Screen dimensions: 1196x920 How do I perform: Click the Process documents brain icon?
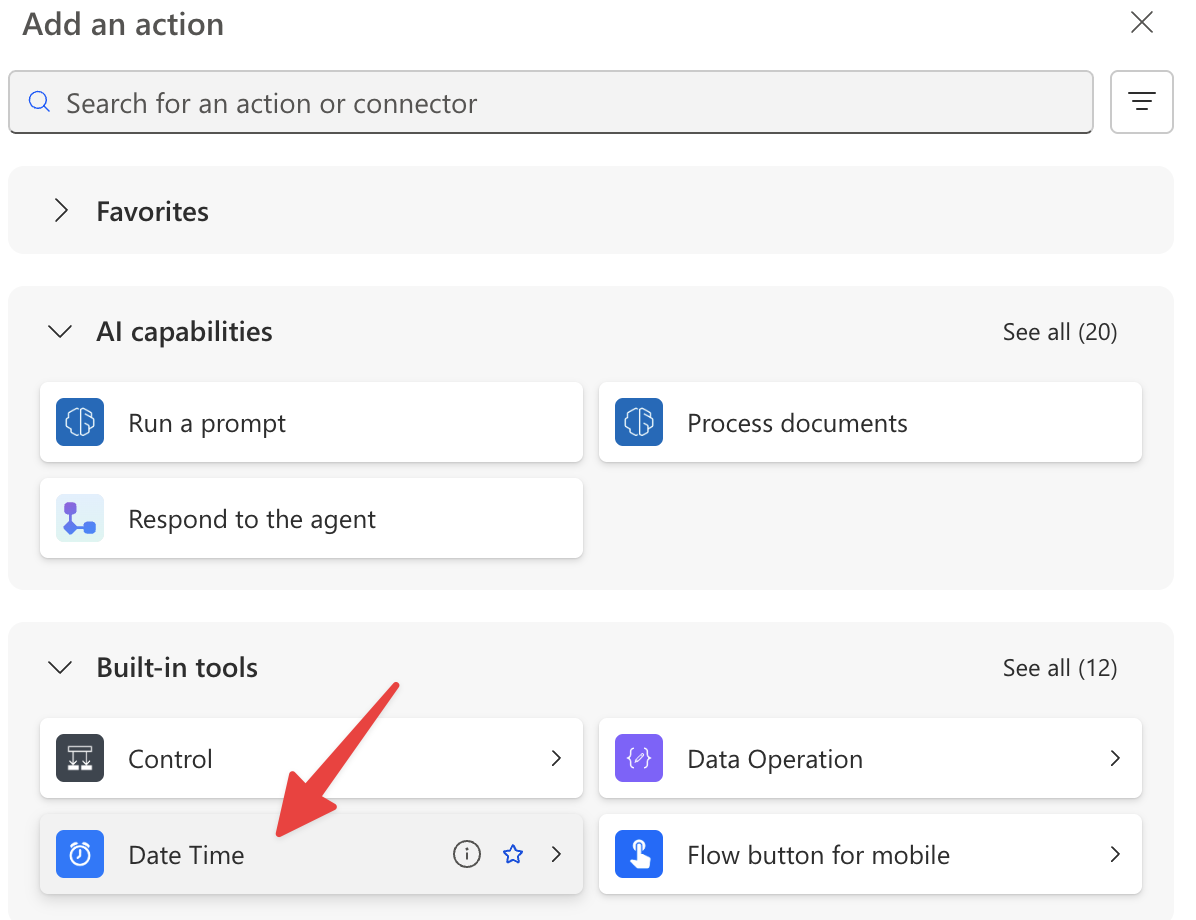pos(639,422)
